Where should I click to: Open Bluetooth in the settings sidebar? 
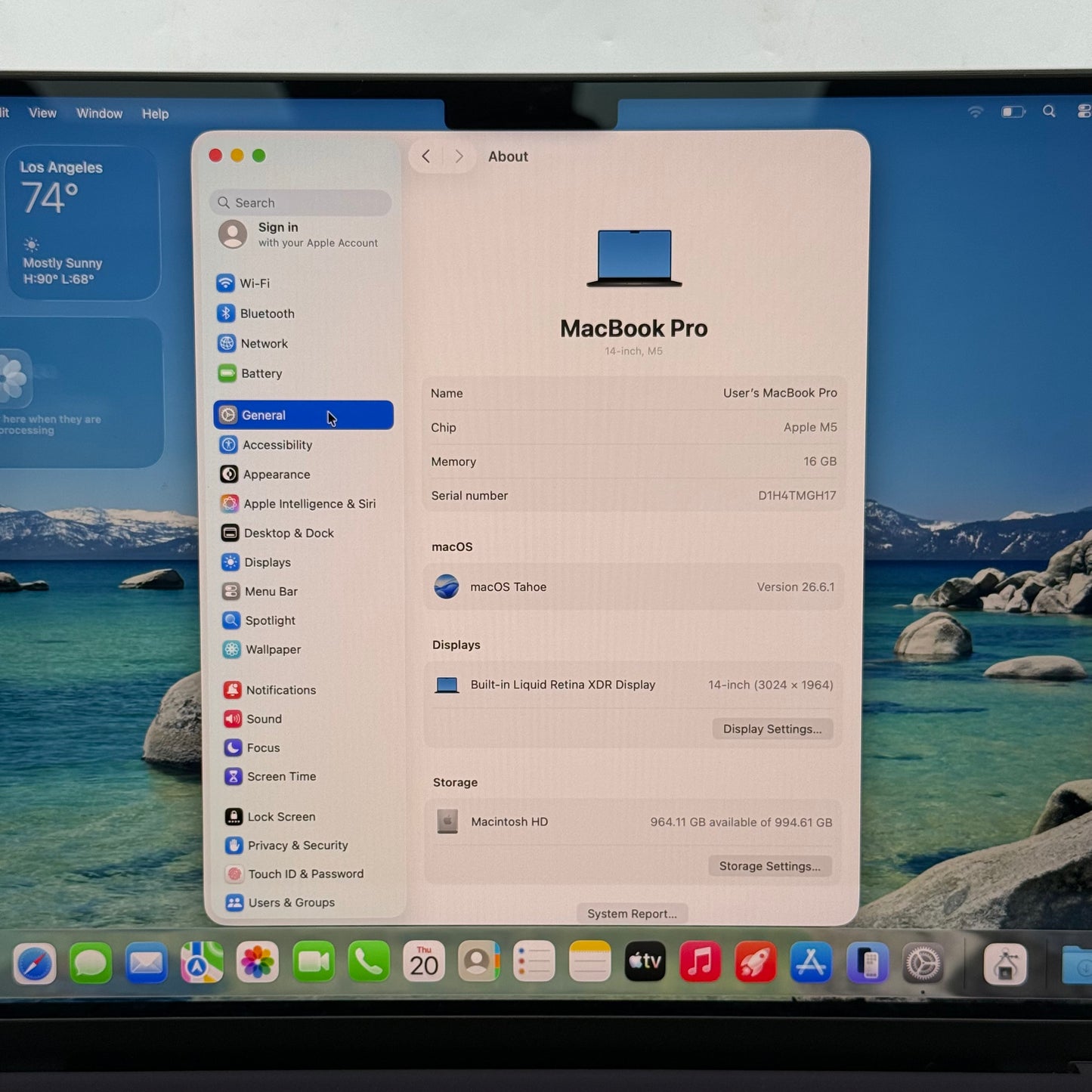(302, 314)
